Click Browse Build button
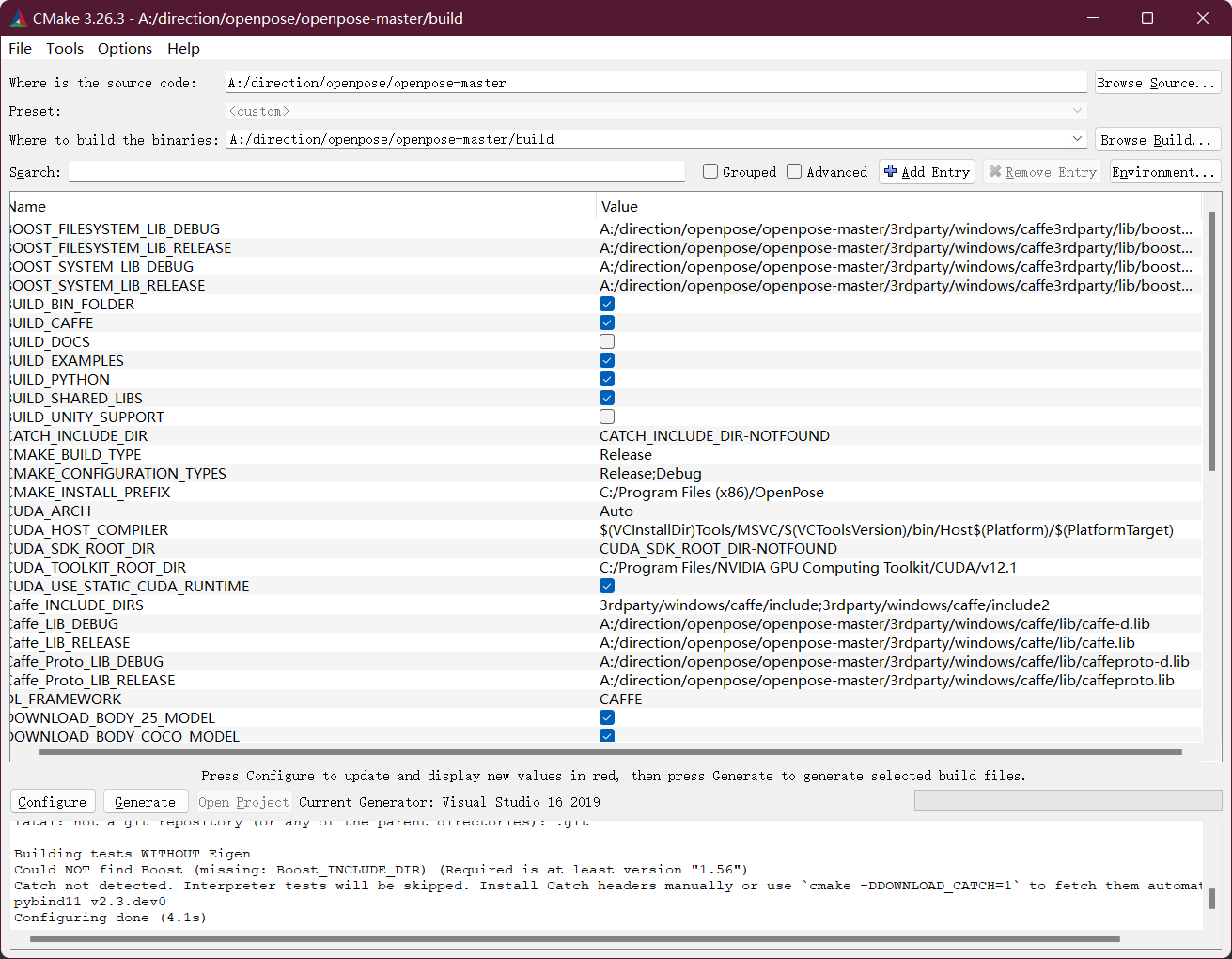This screenshot has width=1232, height=959. tap(1158, 140)
